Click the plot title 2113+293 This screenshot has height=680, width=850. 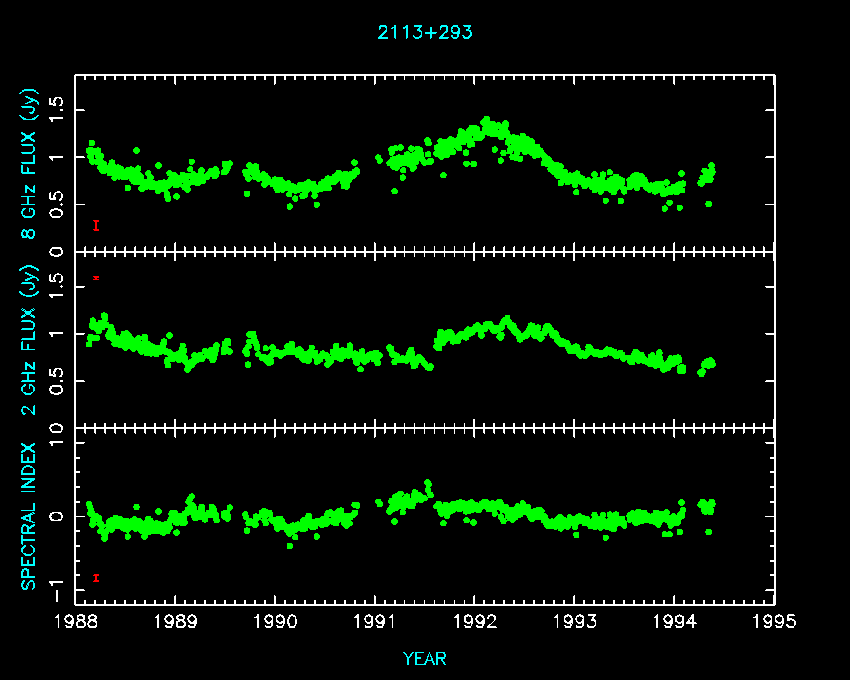coord(424,32)
